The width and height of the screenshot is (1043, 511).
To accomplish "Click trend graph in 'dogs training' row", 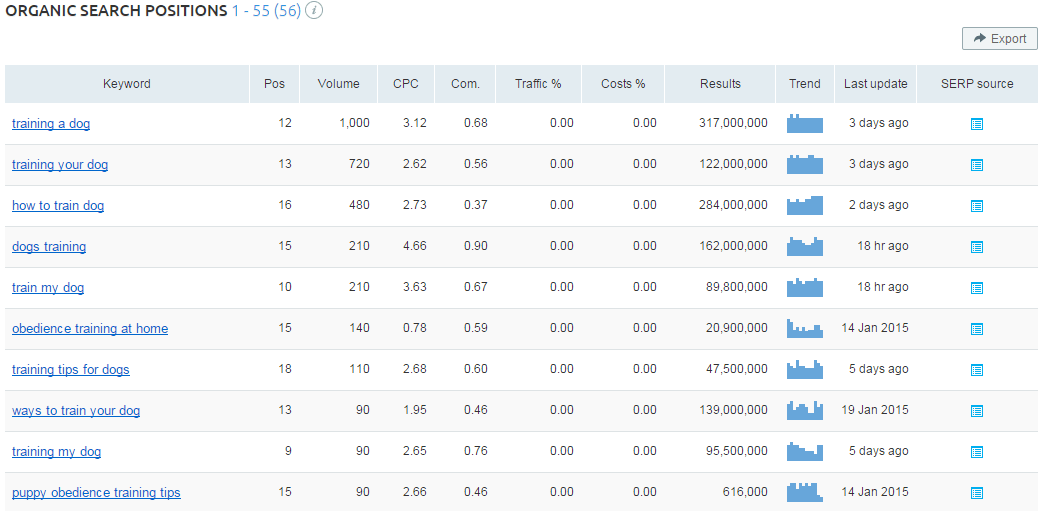I will pyautogui.click(x=805, y=247).
